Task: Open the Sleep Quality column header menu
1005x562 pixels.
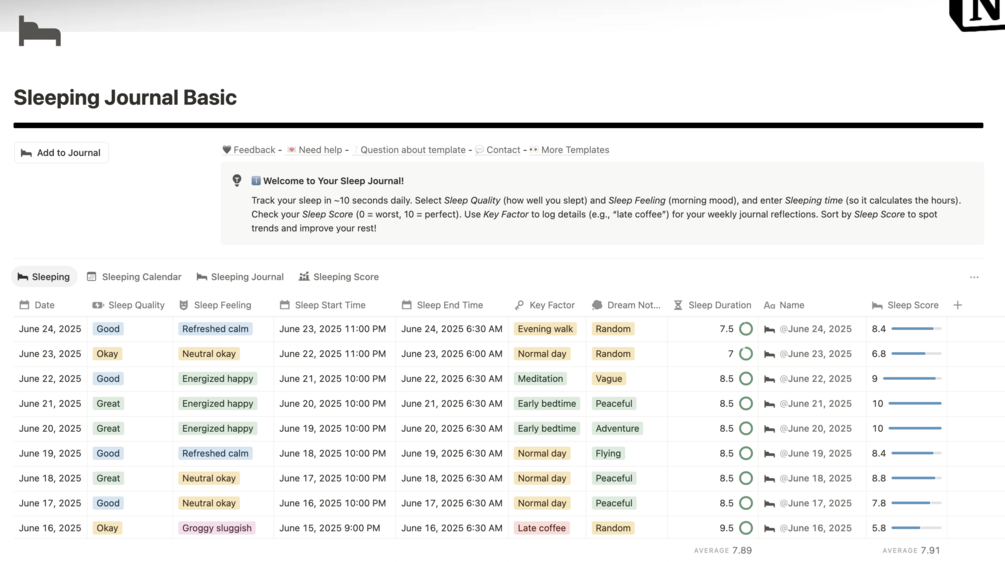Action: click(x=136, y=305)
